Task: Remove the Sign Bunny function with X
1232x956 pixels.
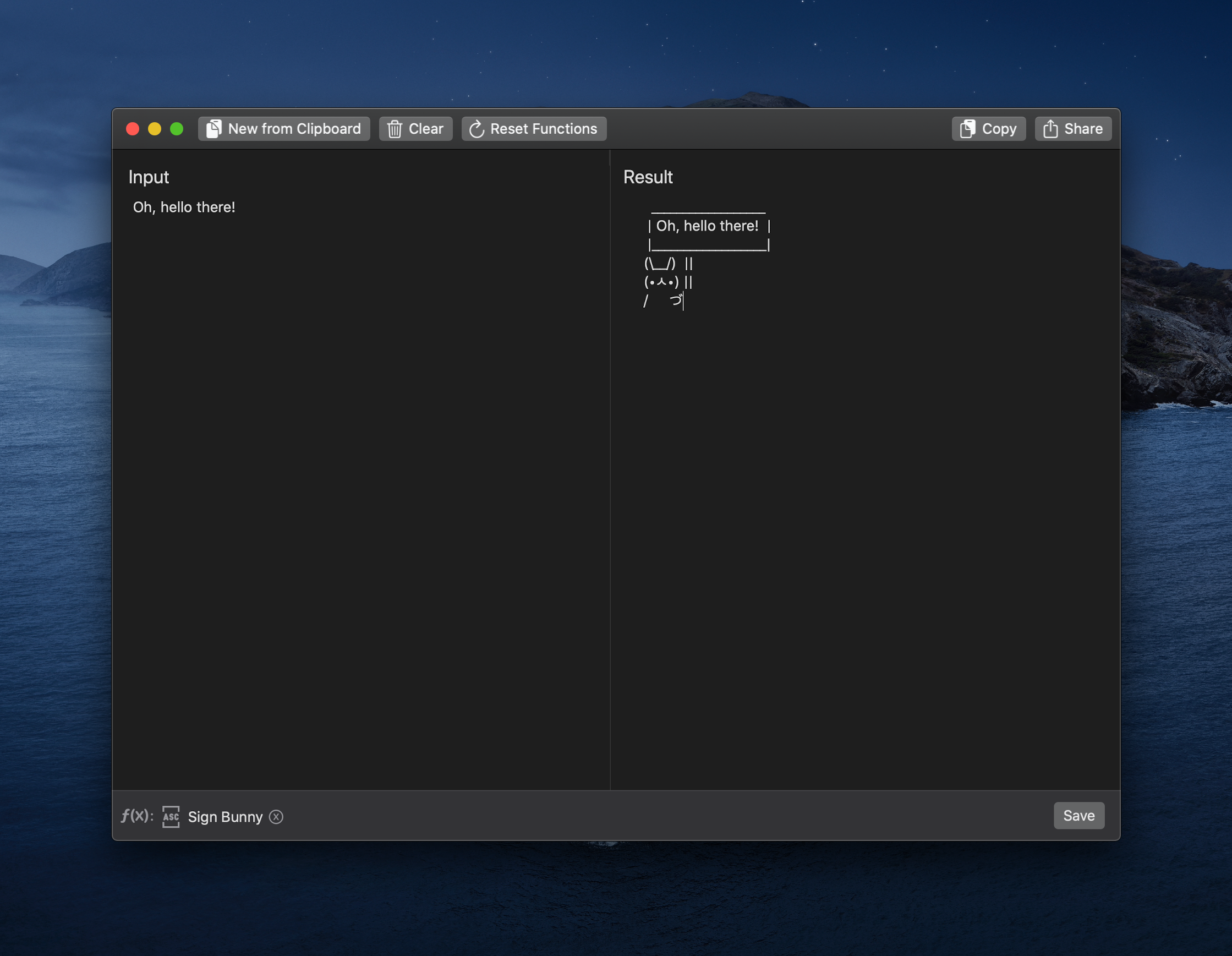Action: tap(276, 817)
